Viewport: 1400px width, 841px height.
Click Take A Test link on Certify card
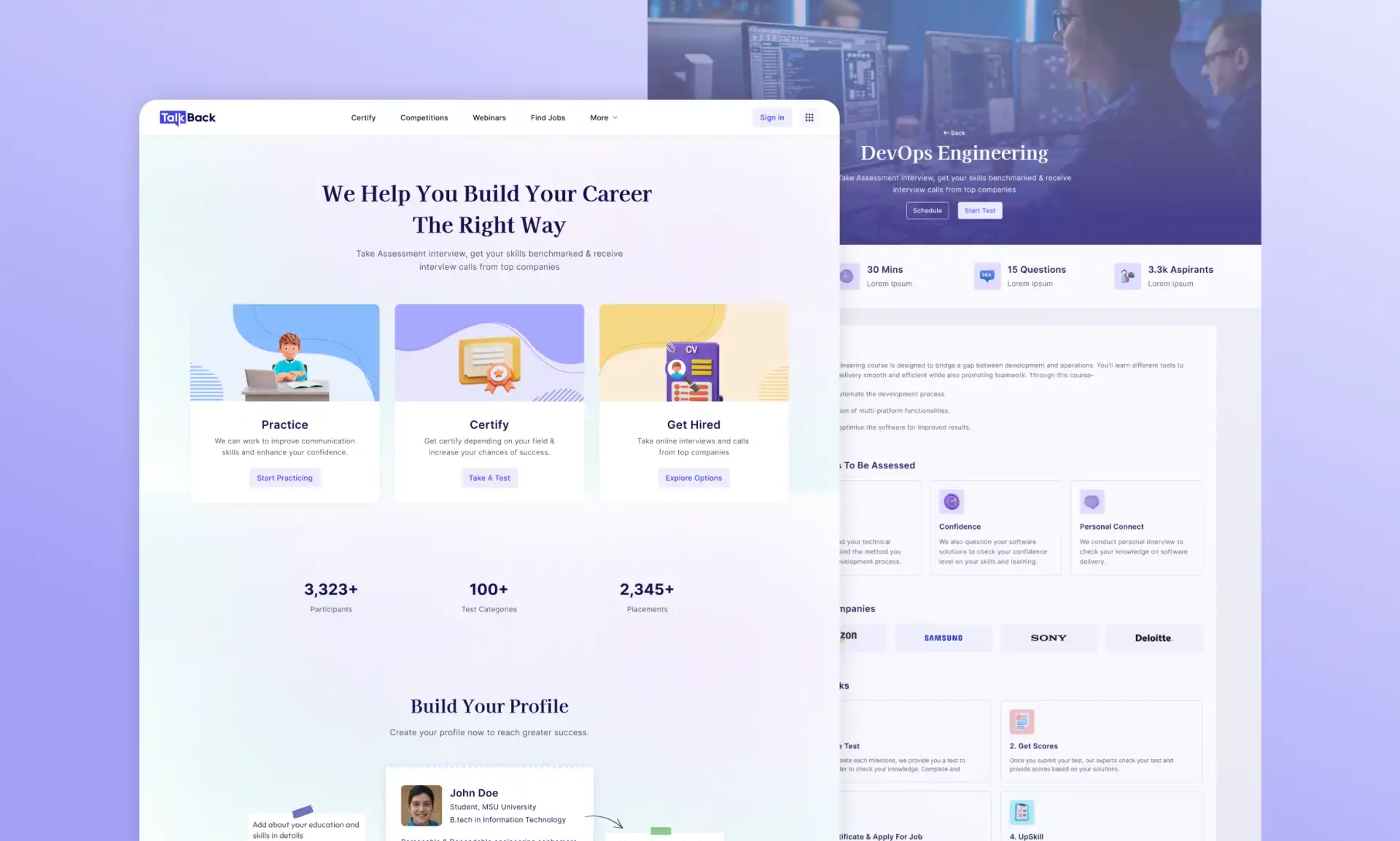489,477
